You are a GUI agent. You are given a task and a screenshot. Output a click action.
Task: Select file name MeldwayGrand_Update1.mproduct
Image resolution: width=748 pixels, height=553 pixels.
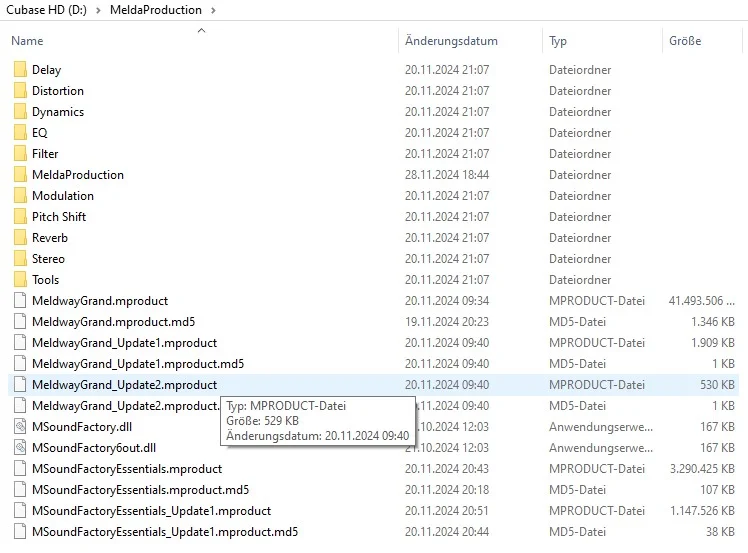tap(125, 343)
